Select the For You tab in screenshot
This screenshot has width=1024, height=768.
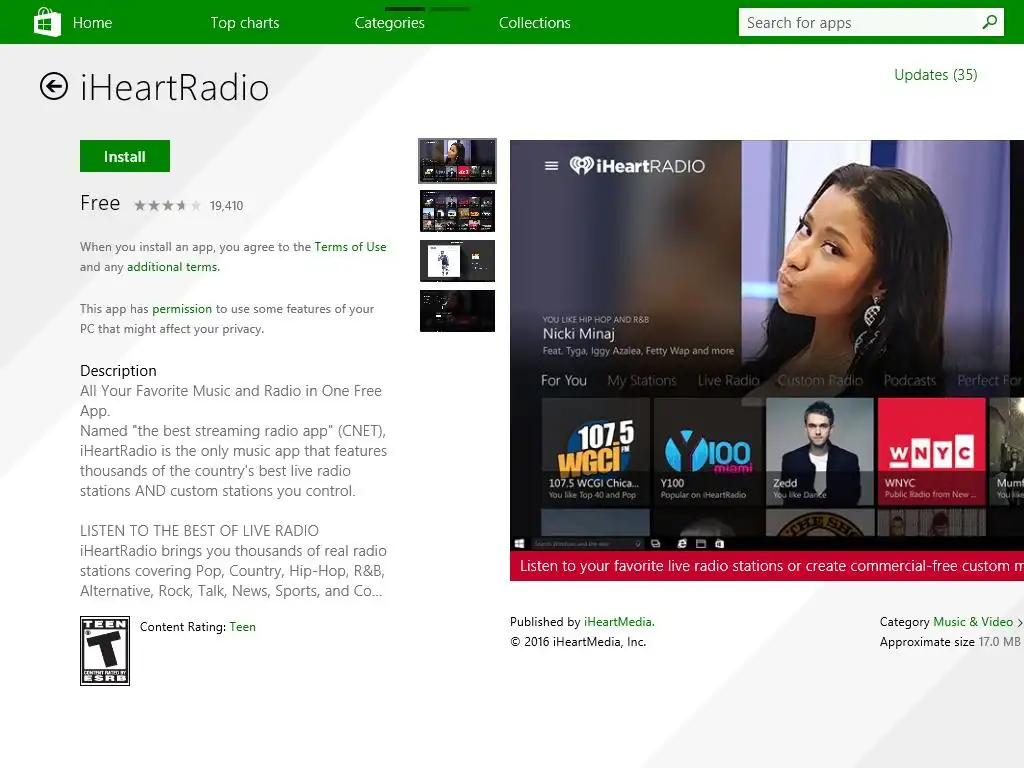click(x=564, y=380)
